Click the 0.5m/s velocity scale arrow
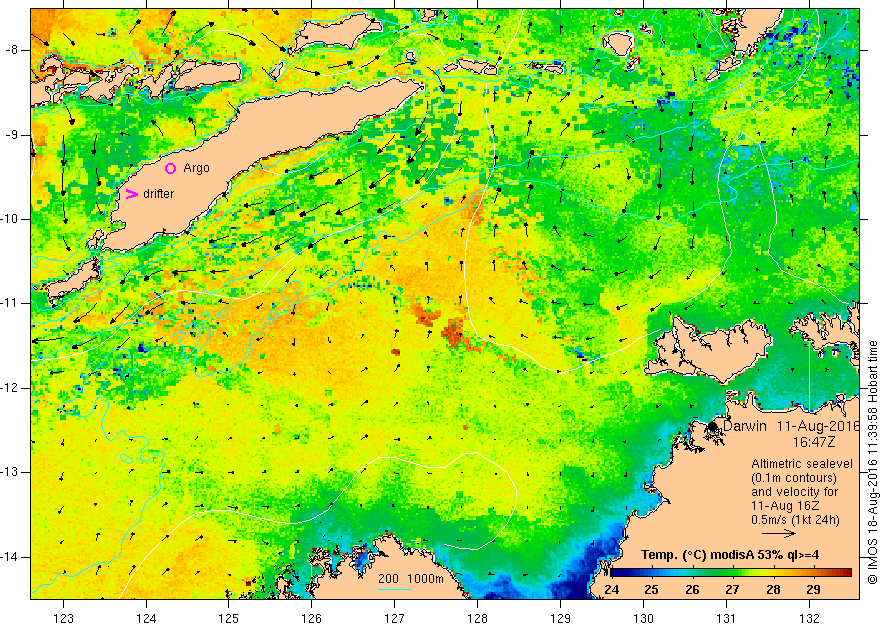This screenshot has height=630, width=880. [780, 534]
